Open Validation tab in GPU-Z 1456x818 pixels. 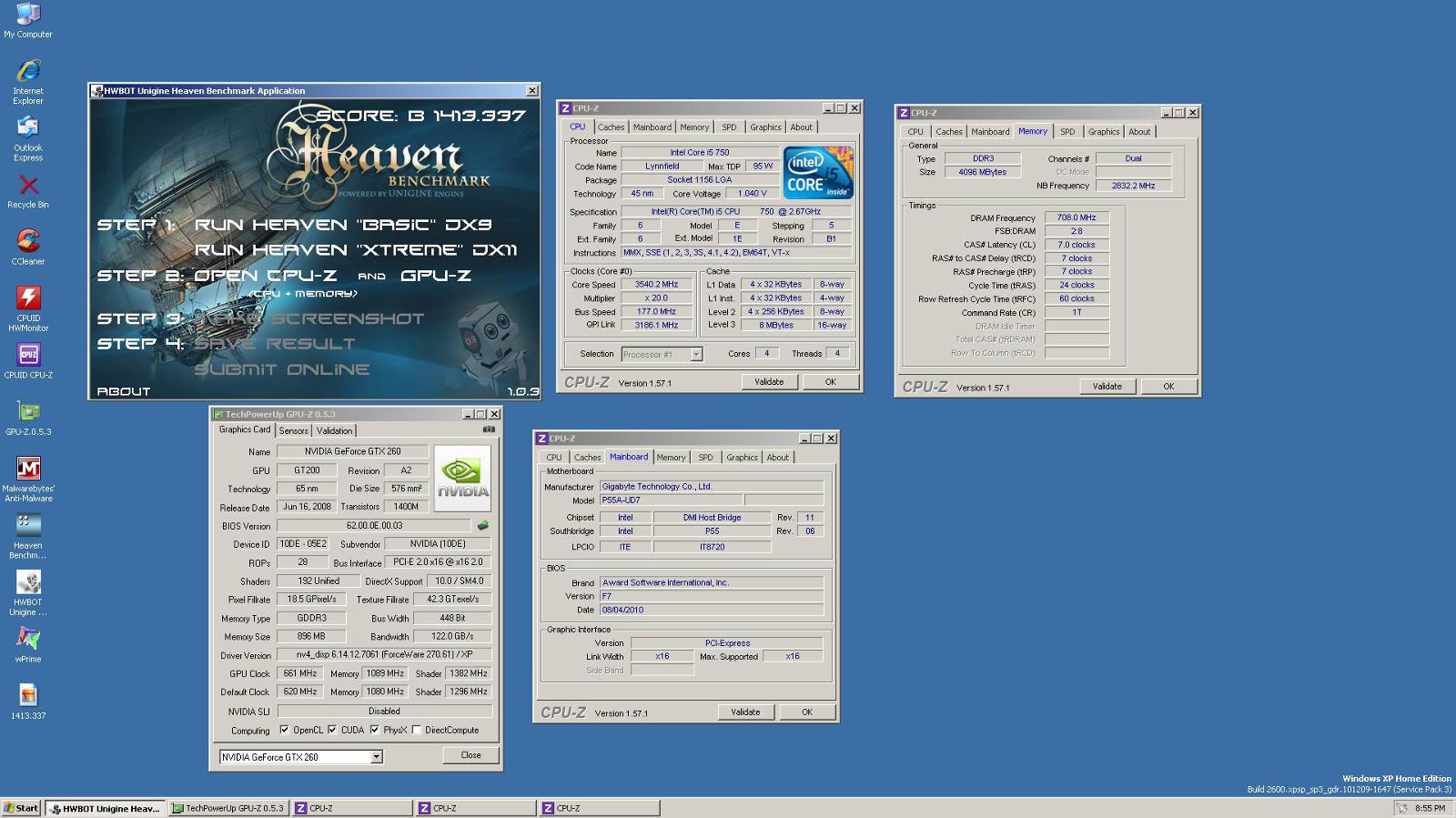click(334, 431)
